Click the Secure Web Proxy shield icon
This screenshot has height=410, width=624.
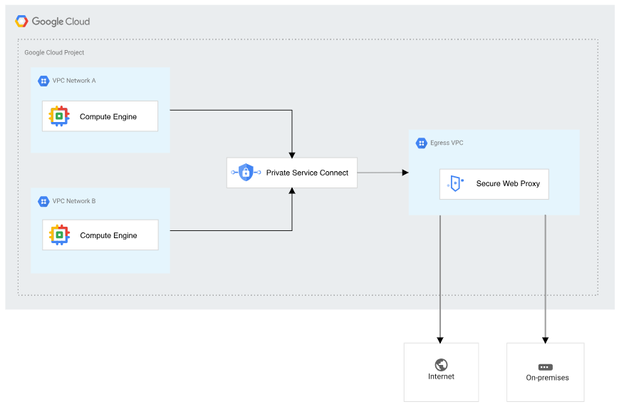point(456,184)
